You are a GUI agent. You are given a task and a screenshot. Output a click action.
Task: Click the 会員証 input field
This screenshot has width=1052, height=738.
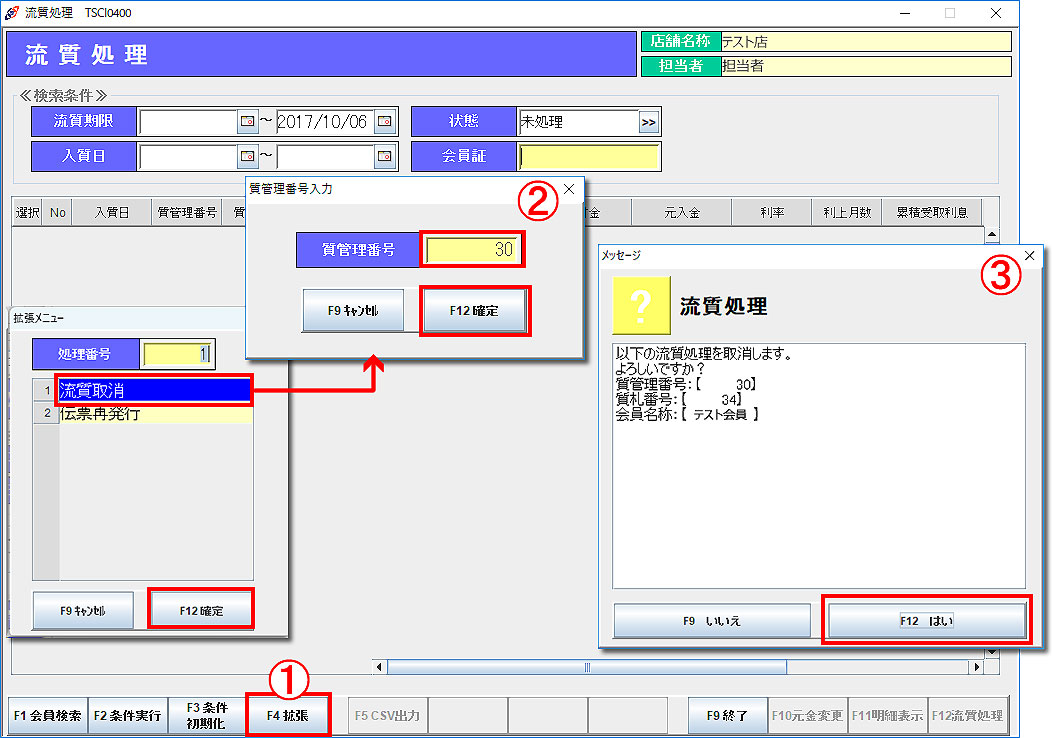click(589, 156)
